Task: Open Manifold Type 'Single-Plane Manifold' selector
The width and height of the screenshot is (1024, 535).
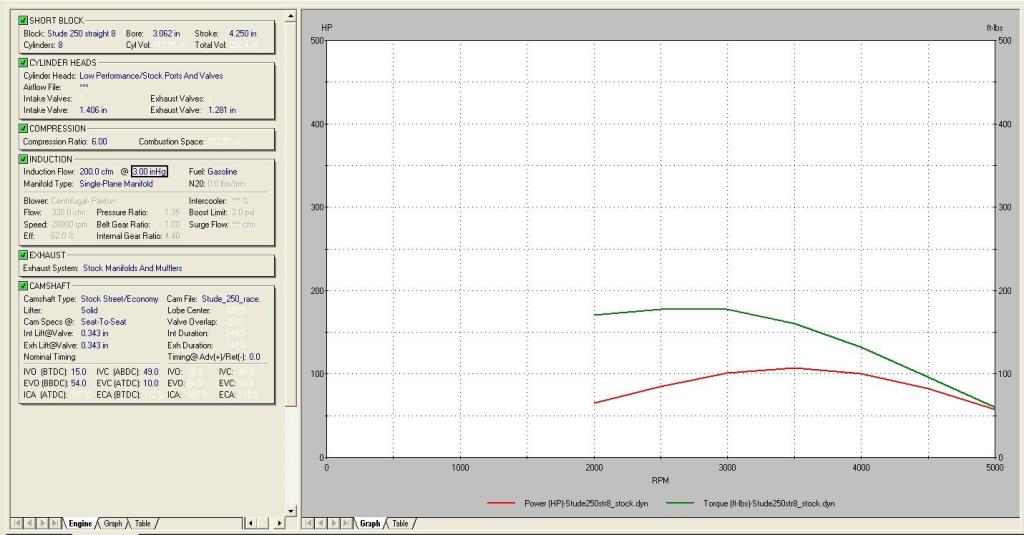Action: [x=116, y=184]
